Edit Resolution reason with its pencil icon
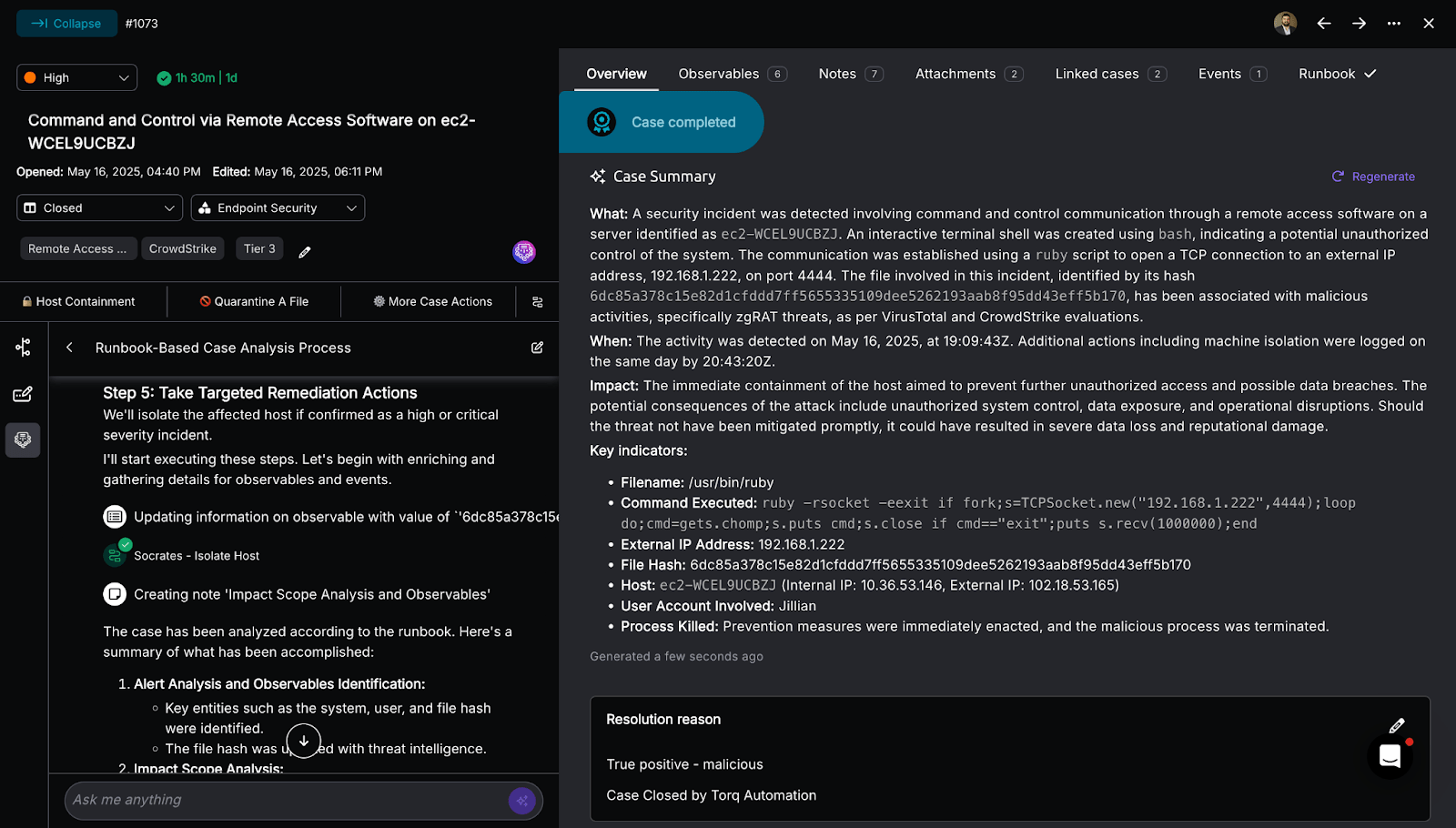This screenshot has width=1456, height=828. coord(1397,722)
